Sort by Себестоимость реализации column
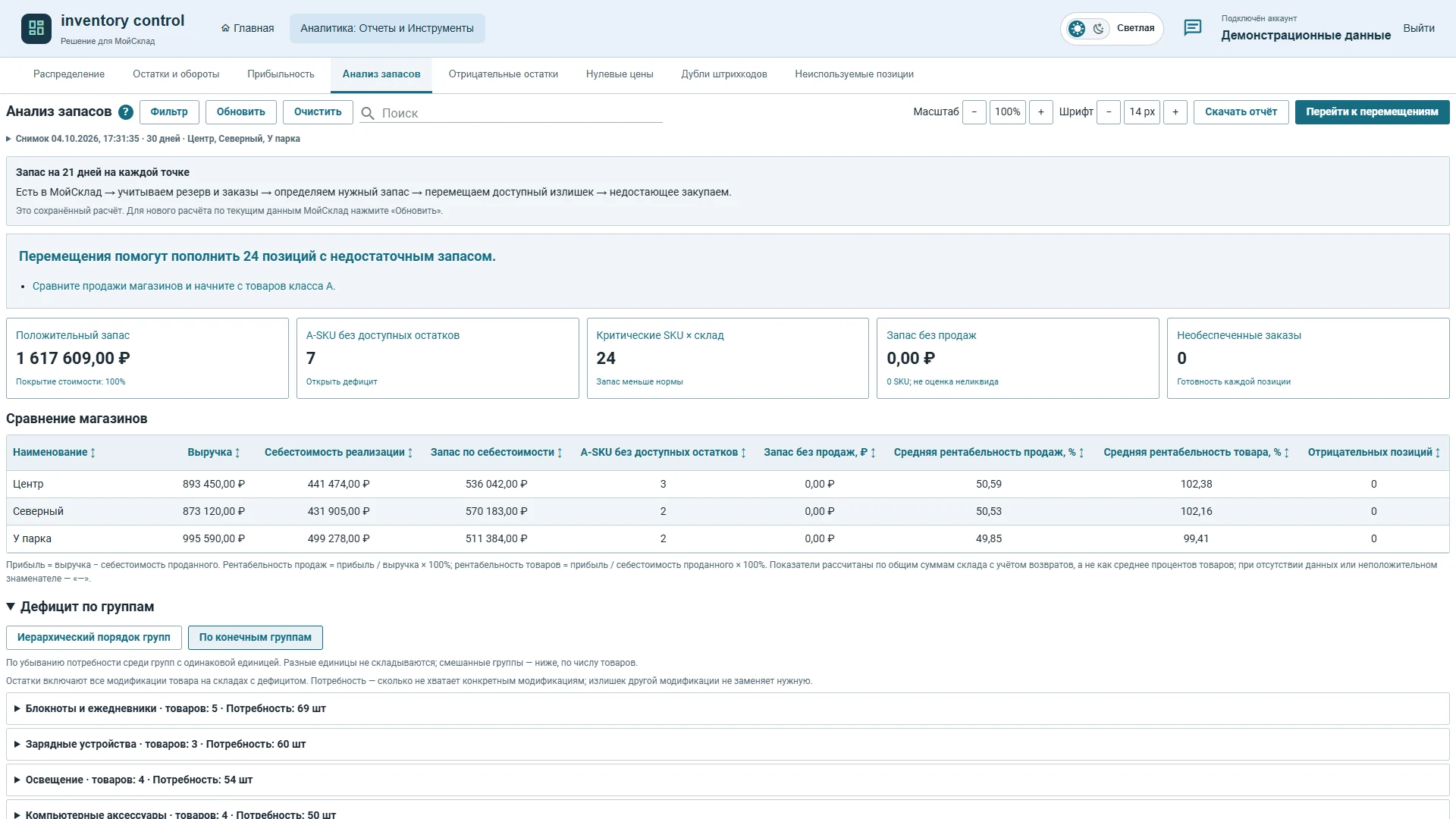This screenshot has width=1456, height=819. (x=338, y=453)
